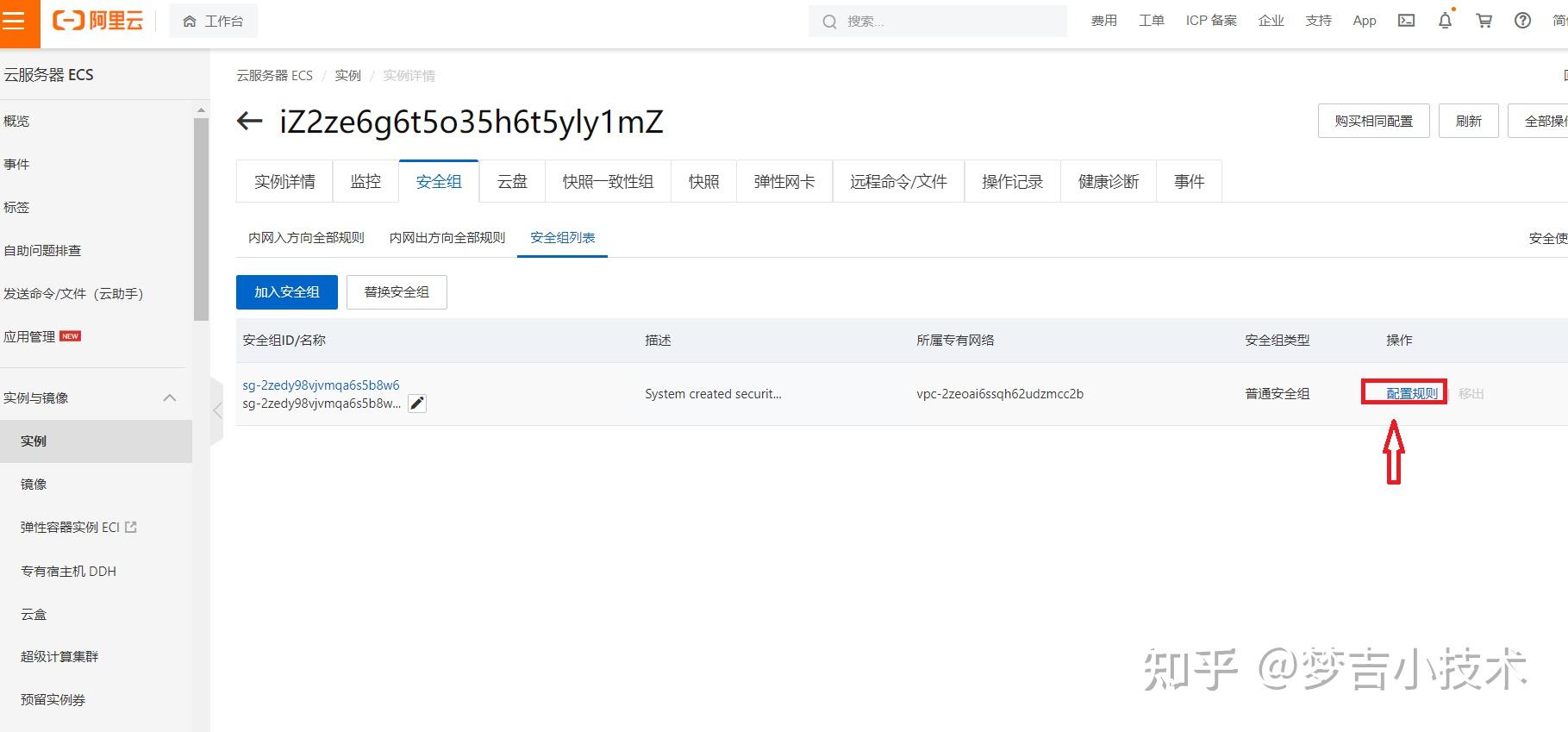
Task: Focus the top search box
Action: 937,21
